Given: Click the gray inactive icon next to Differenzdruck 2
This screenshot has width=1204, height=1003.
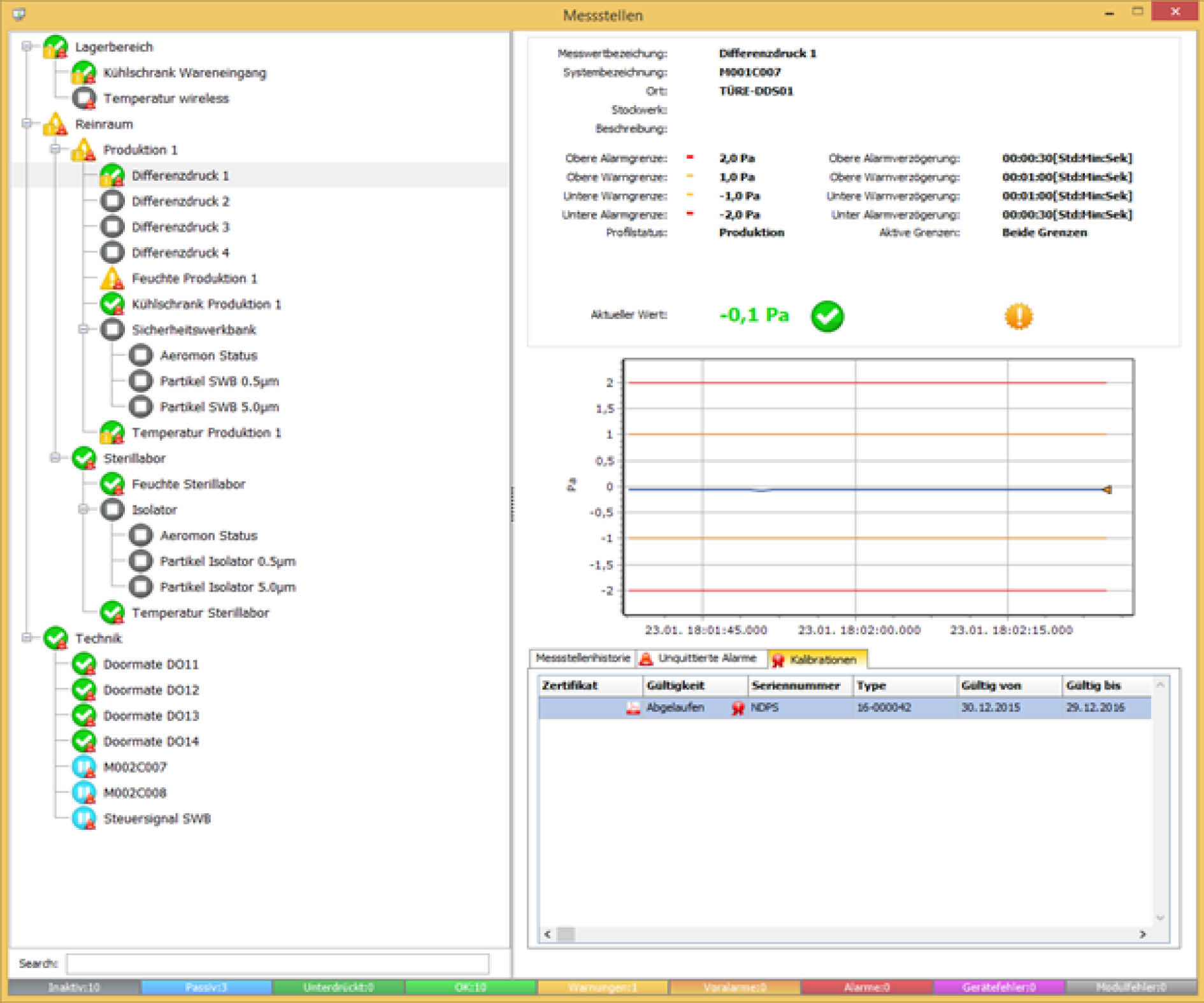Looking at the screenshot, I should click(111, 201).
